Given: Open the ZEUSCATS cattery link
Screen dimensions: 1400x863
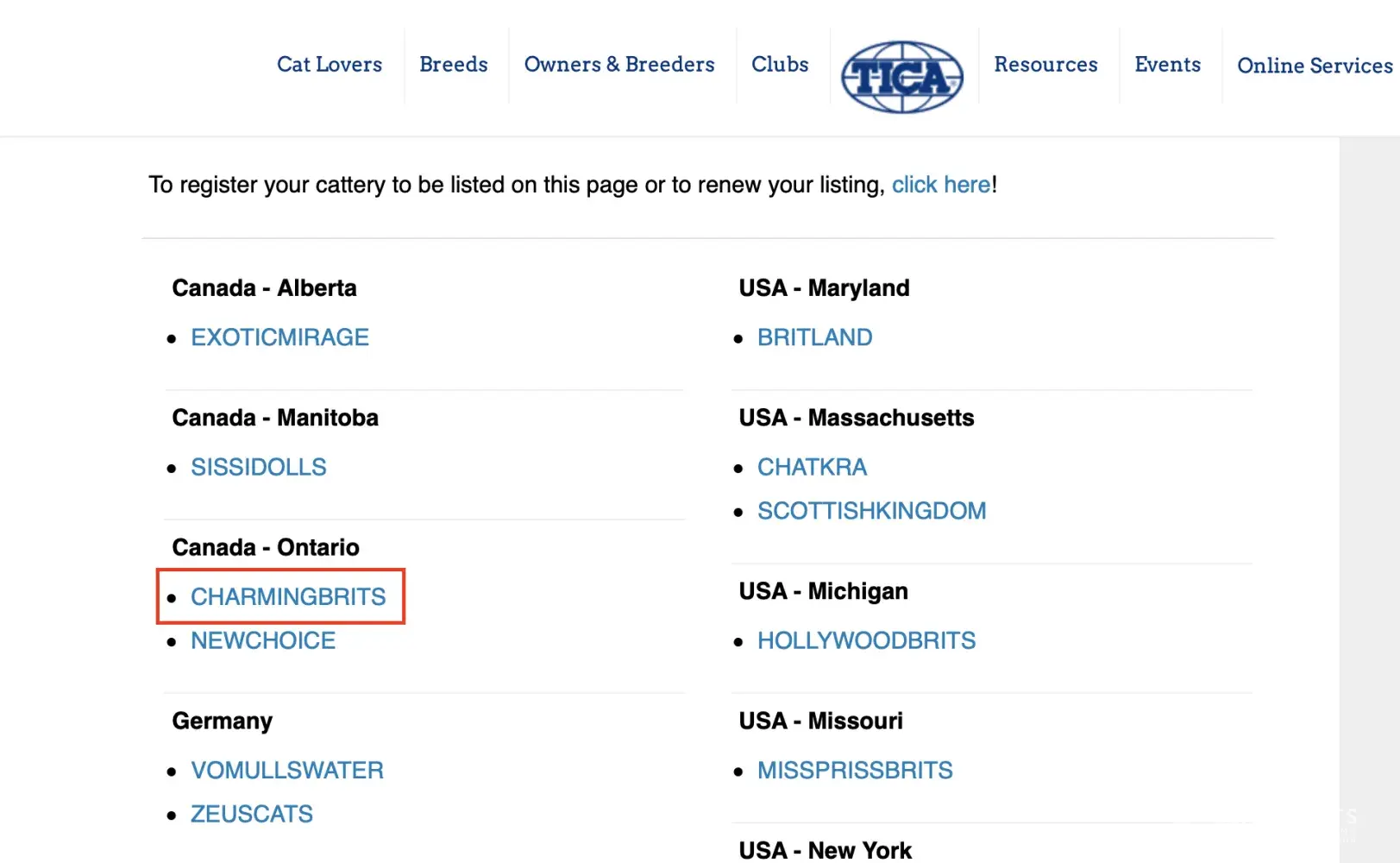Looking at the screenshot, I should (251, 814).
